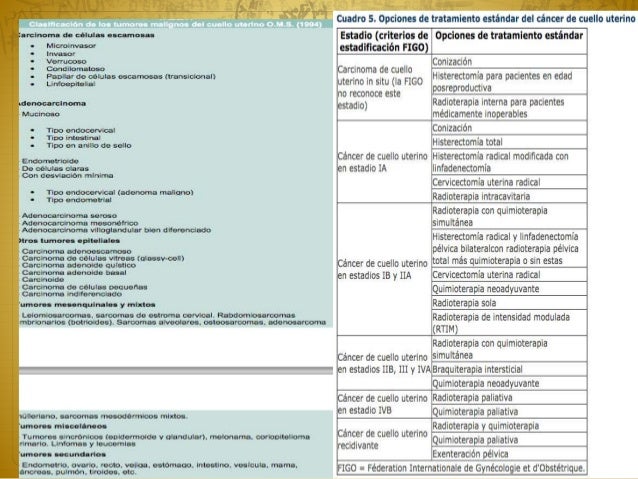Image resolution: width=638 pixels, height=479 pixels.
Task: Click the 'Radioterapia sola' cell
Action: 509,303
